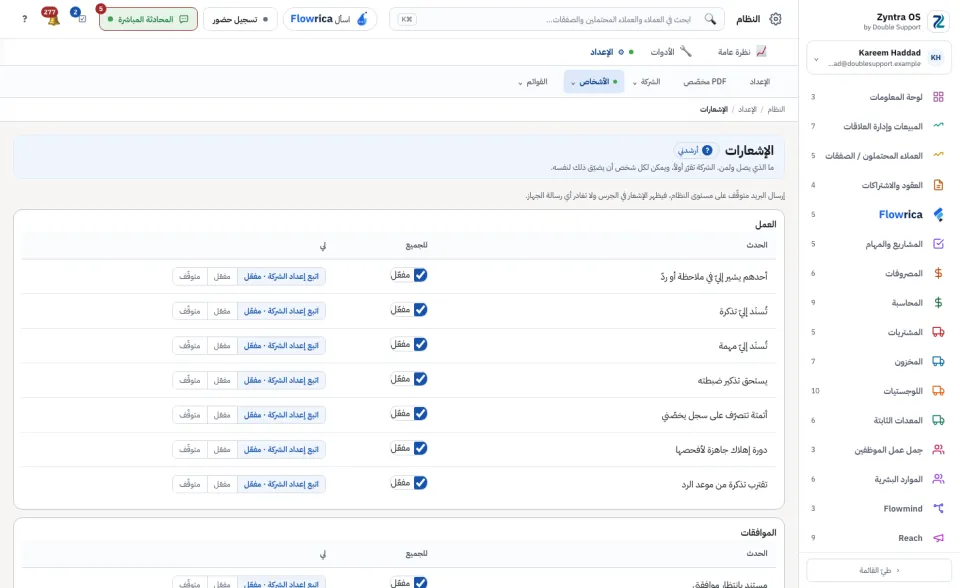Click the Live Chat (المحادثة المباشرة) button

pos(148,19)
